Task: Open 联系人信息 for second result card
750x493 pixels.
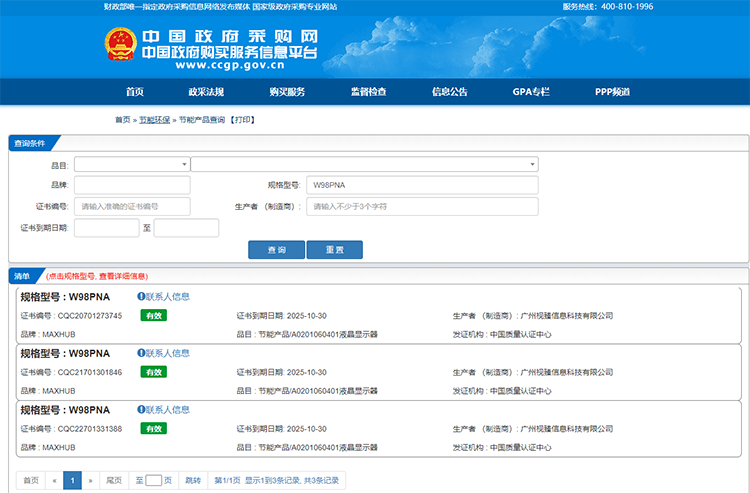Action: [167, 353]
